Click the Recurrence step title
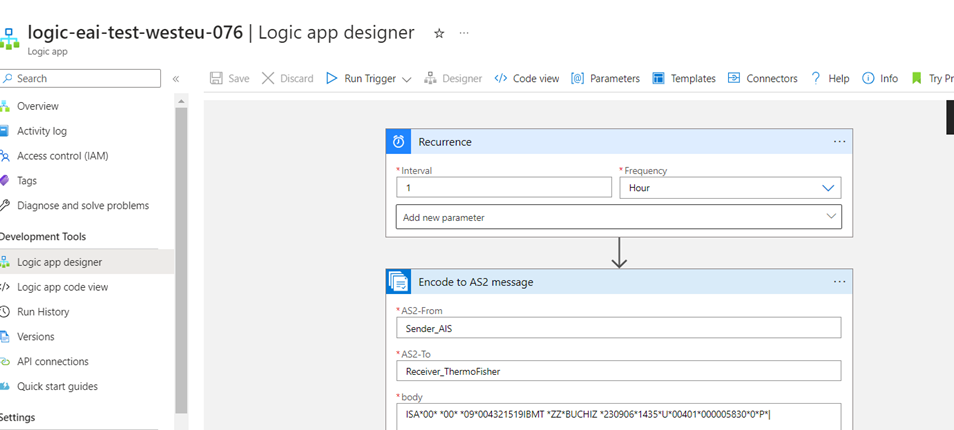Image resolution: width=954 pixels, height=430 pixels. (x=445, y=142)
